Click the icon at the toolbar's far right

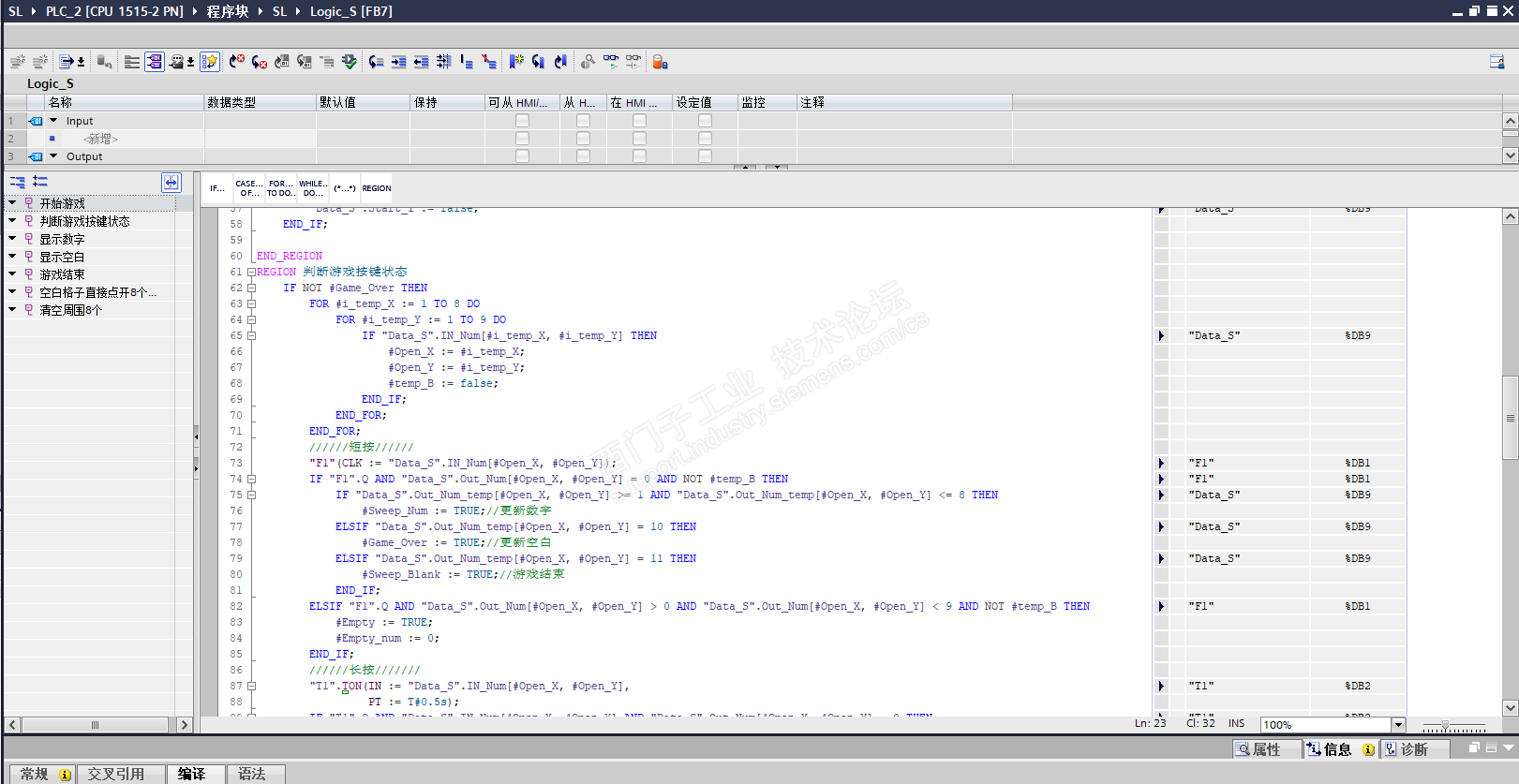pyautogui.click(x=1497, y=62)
